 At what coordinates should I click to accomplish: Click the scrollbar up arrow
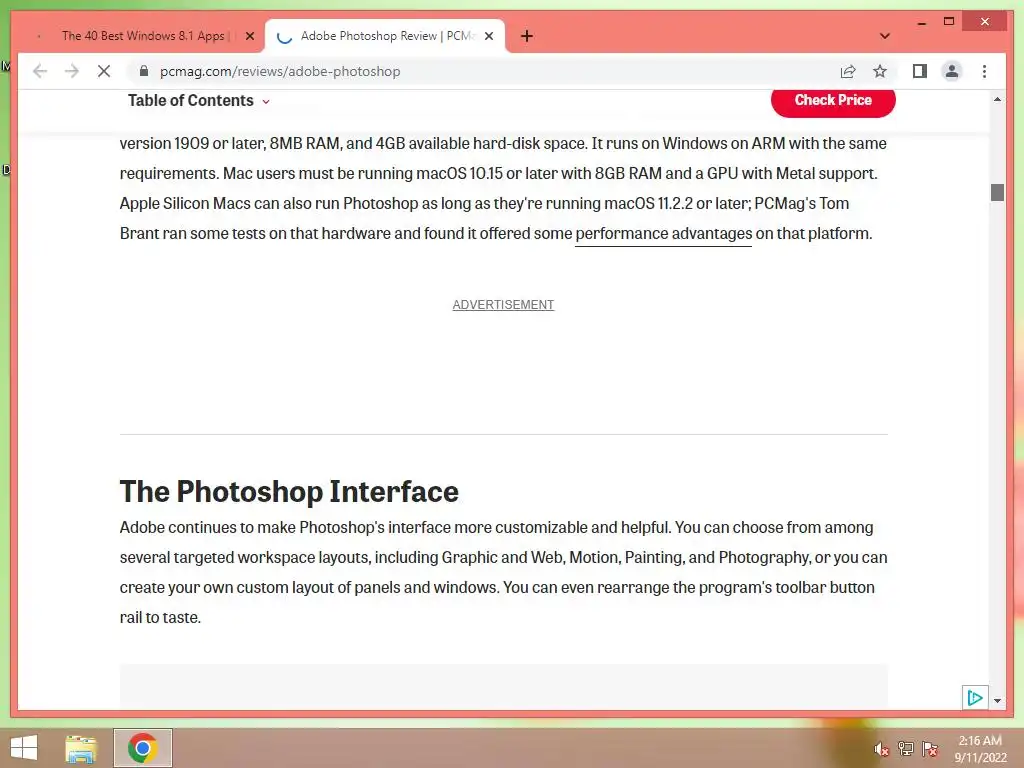point(997,99)
